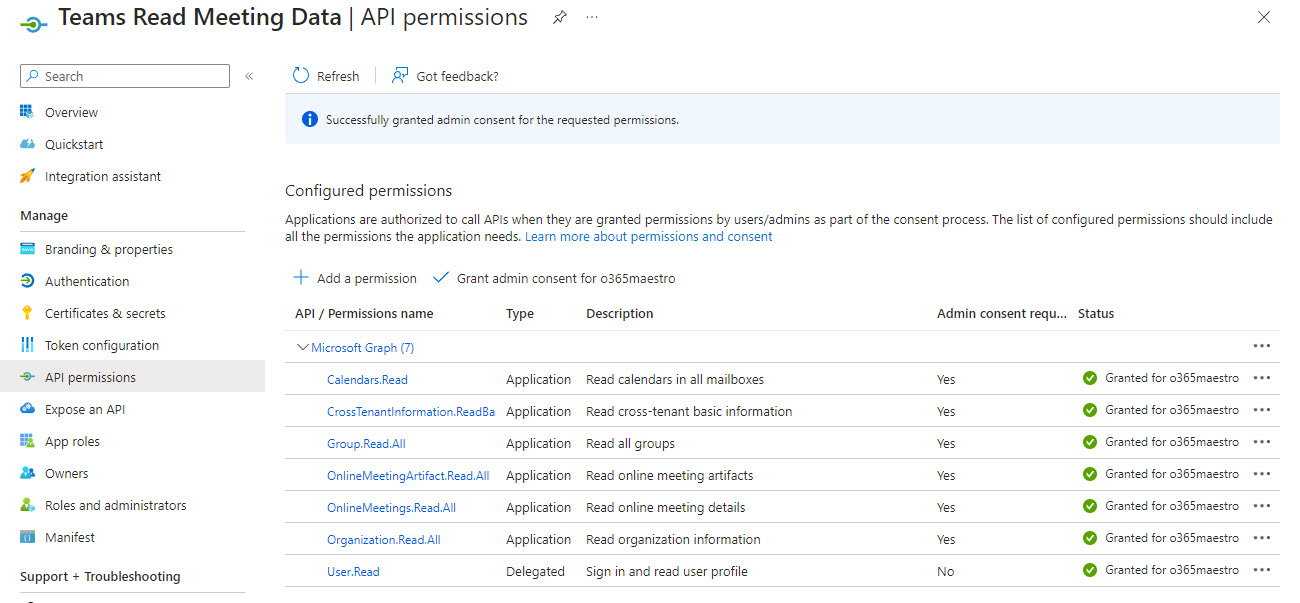Open row options for Calendars.Read permission

tap(1261, 378)
